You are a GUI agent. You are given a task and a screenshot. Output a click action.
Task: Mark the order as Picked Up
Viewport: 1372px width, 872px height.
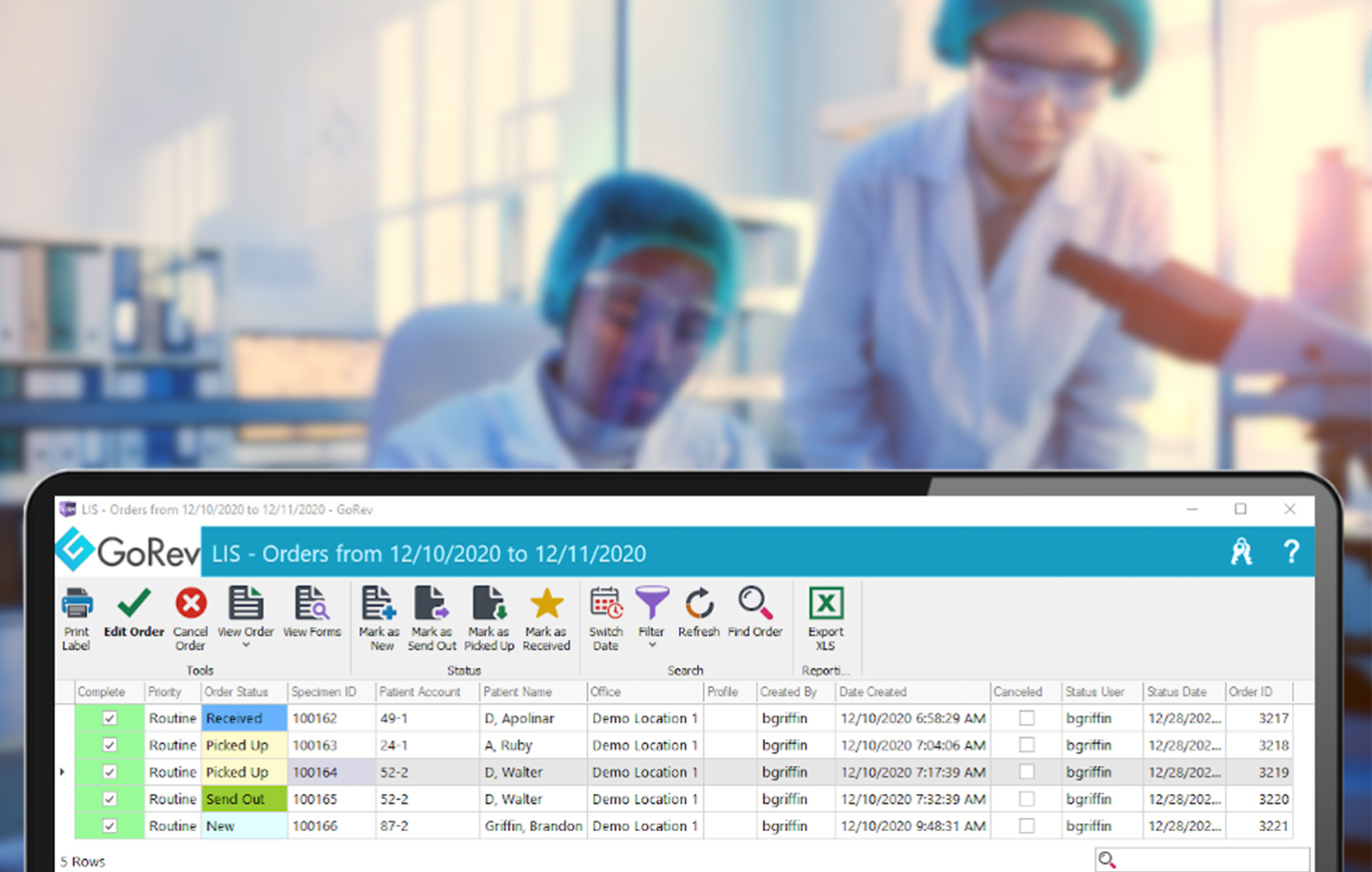(488, 605)
